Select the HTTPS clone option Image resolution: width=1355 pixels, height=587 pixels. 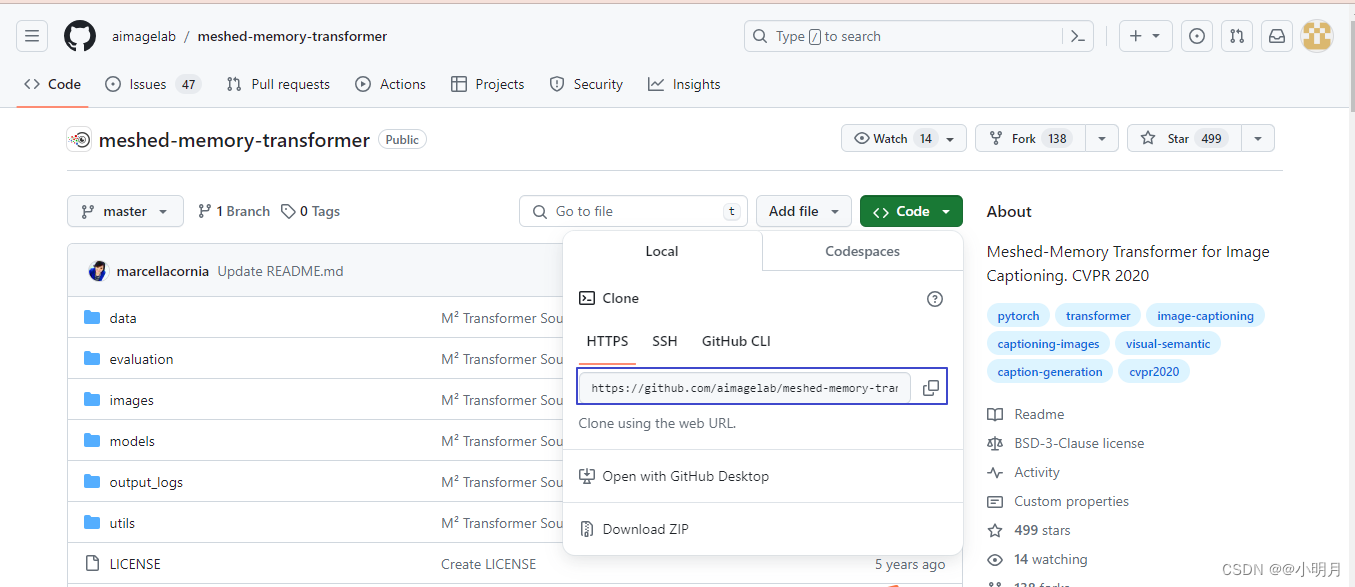pyautogui.click(x=607, y=341)
